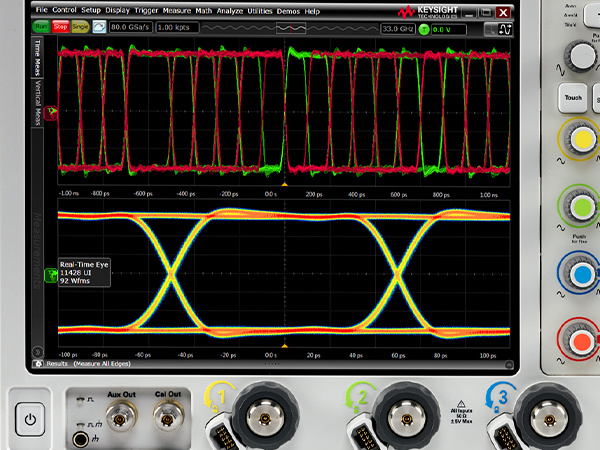Image resolution: width=600 pixels, height=450 pixels.
Task: Click the -100 ps eye axis label
Action: (x=68, y=355)
